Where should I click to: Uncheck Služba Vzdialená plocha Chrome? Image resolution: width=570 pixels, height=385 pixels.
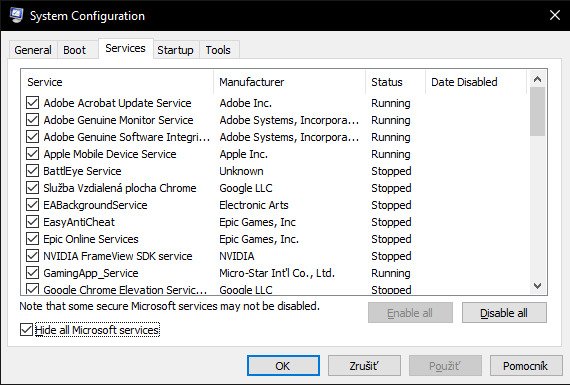32,188
